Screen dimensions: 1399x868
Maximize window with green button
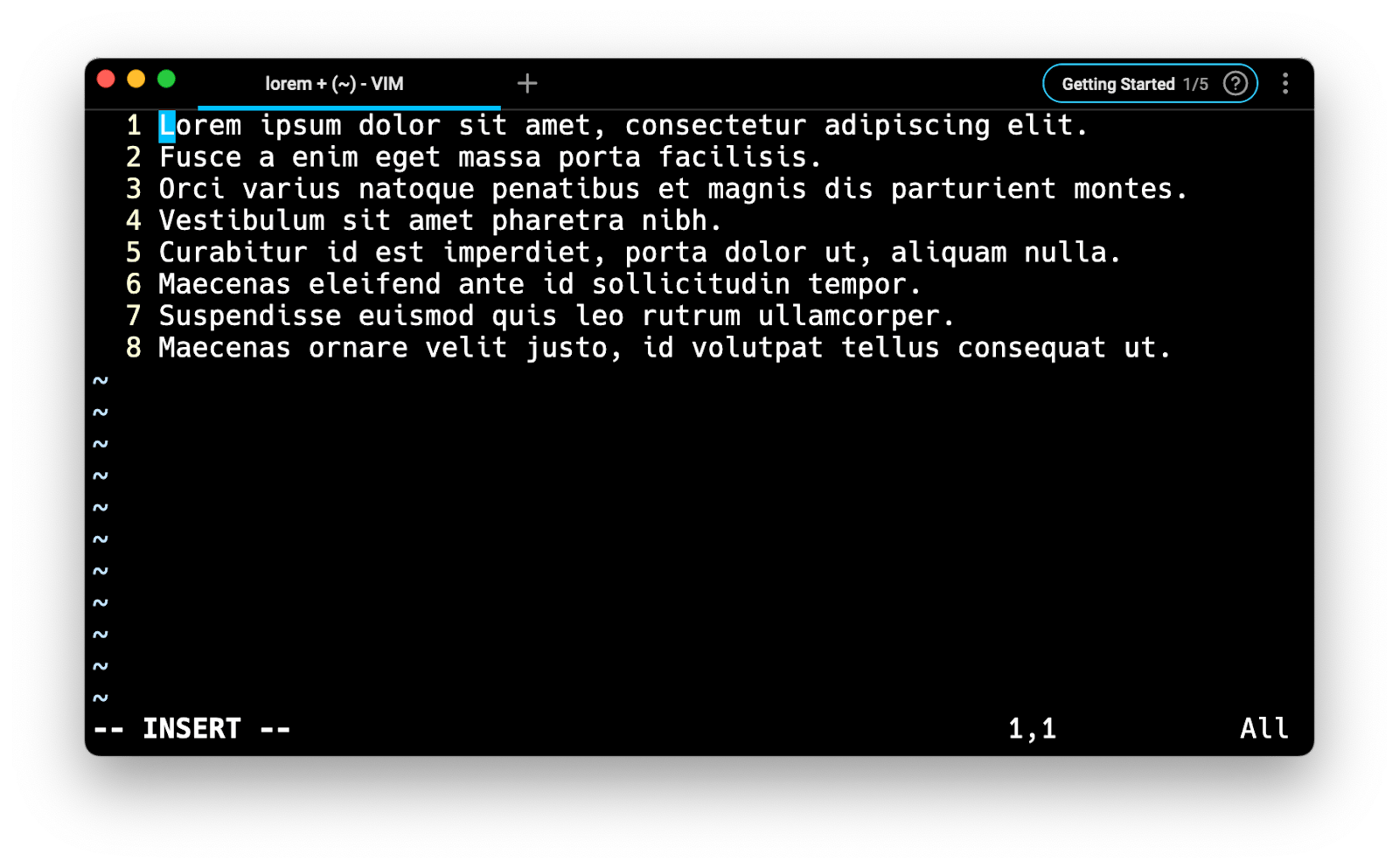166,80
